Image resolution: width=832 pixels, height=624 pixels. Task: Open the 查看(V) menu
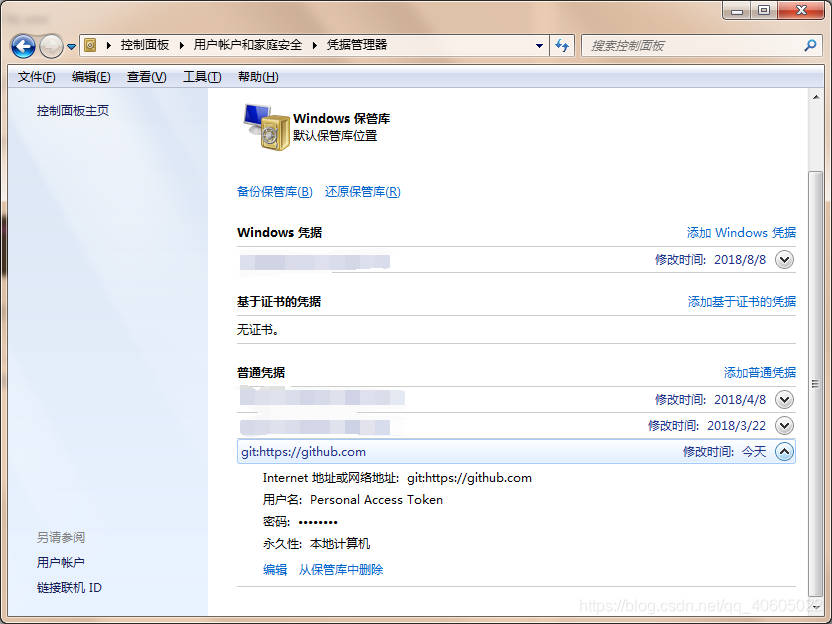pyautogui.click(x=146, y=77)
